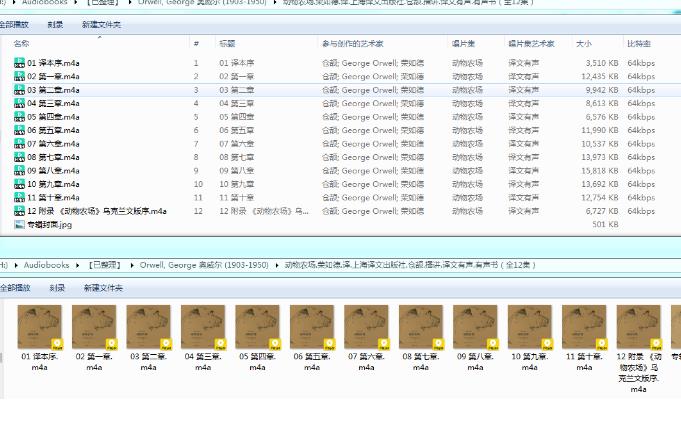The width and height of the screenshot is (681, 424).
Task: Open the cover thumbnail labeled 09 第八章.m4a
Action: point(475,327)
